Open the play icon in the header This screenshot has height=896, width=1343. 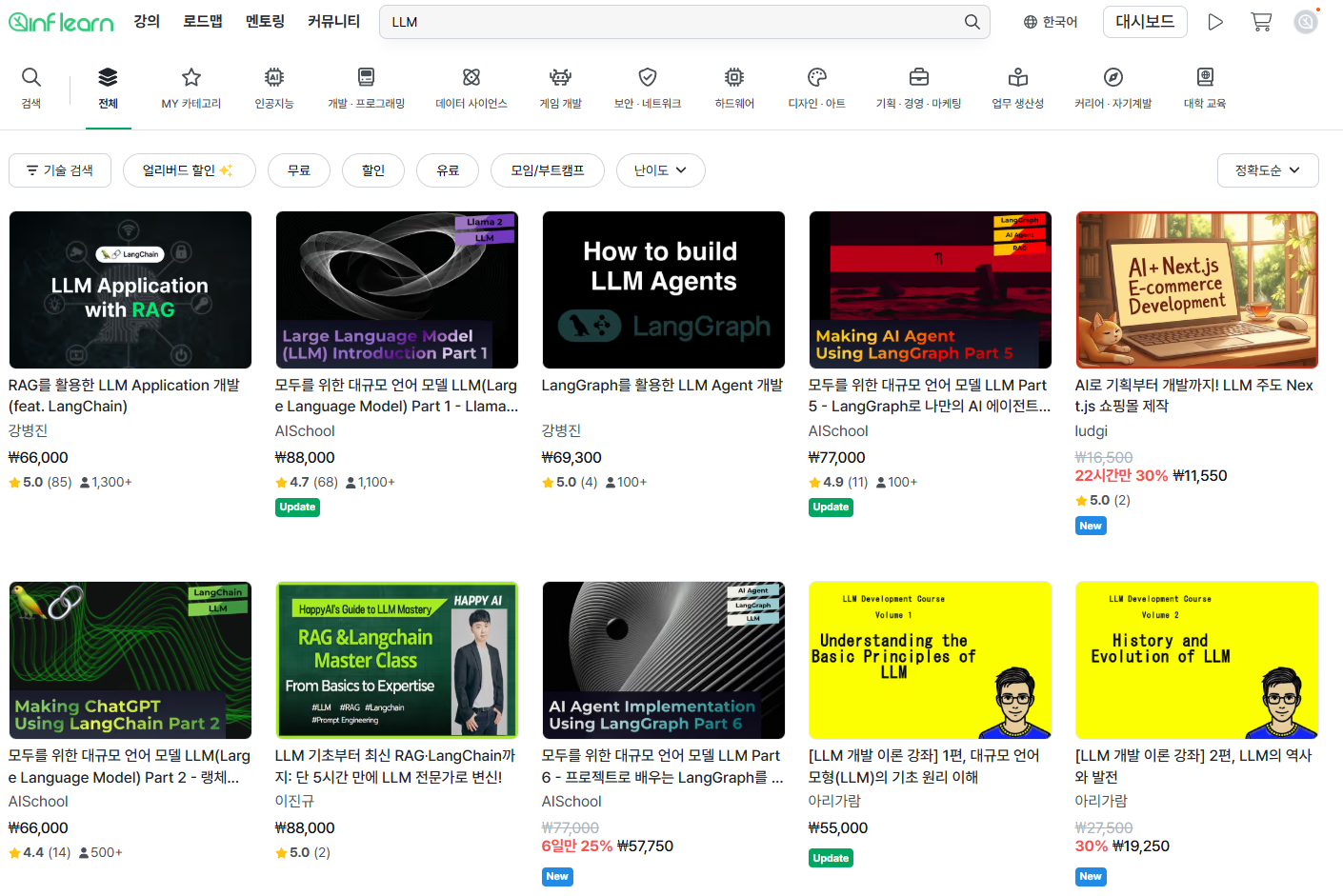pos(1215,22)
